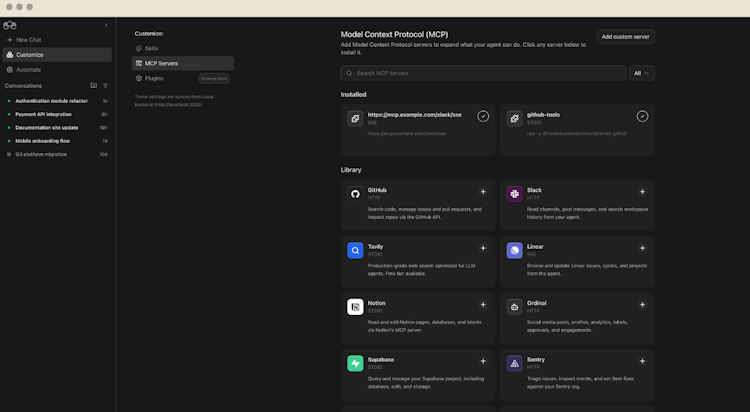The image size is (750, 412).
Task: Open the Documentation site update conversation
Action: [57, 128]
